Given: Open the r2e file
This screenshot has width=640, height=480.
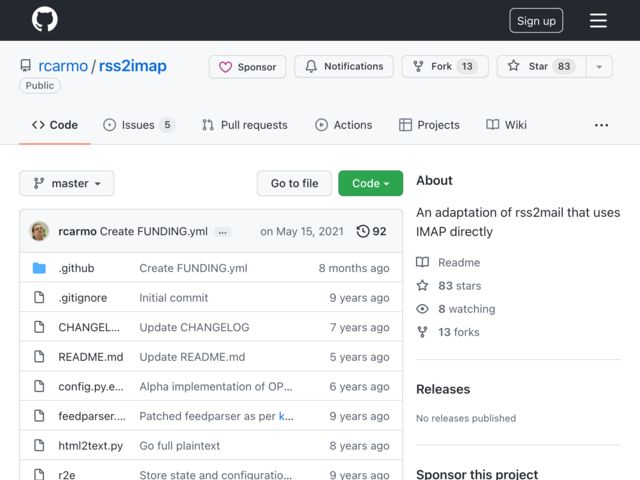Looking at the screenshot, I should pyautogui.click(x=67, y=475).
